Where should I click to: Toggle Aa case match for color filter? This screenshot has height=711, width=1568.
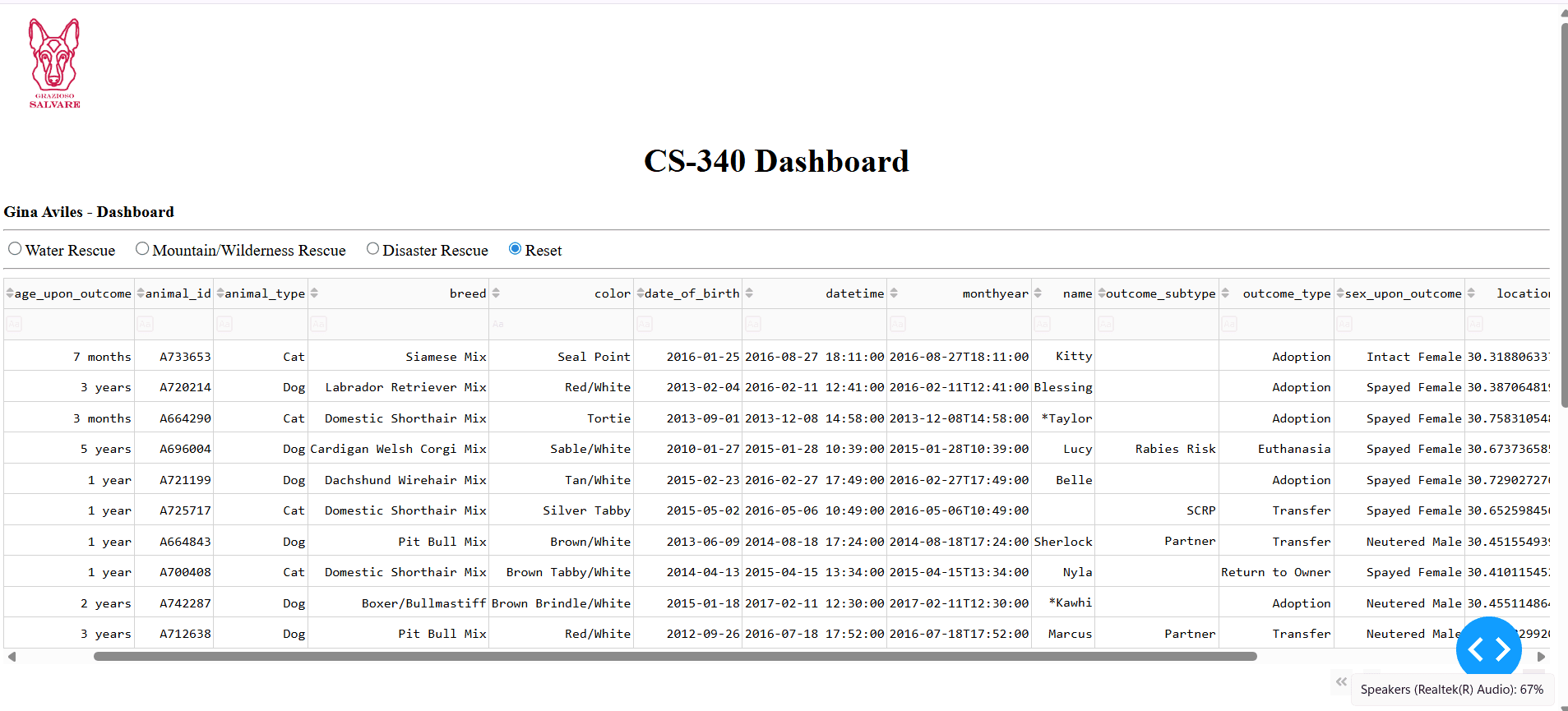point(498,324)
